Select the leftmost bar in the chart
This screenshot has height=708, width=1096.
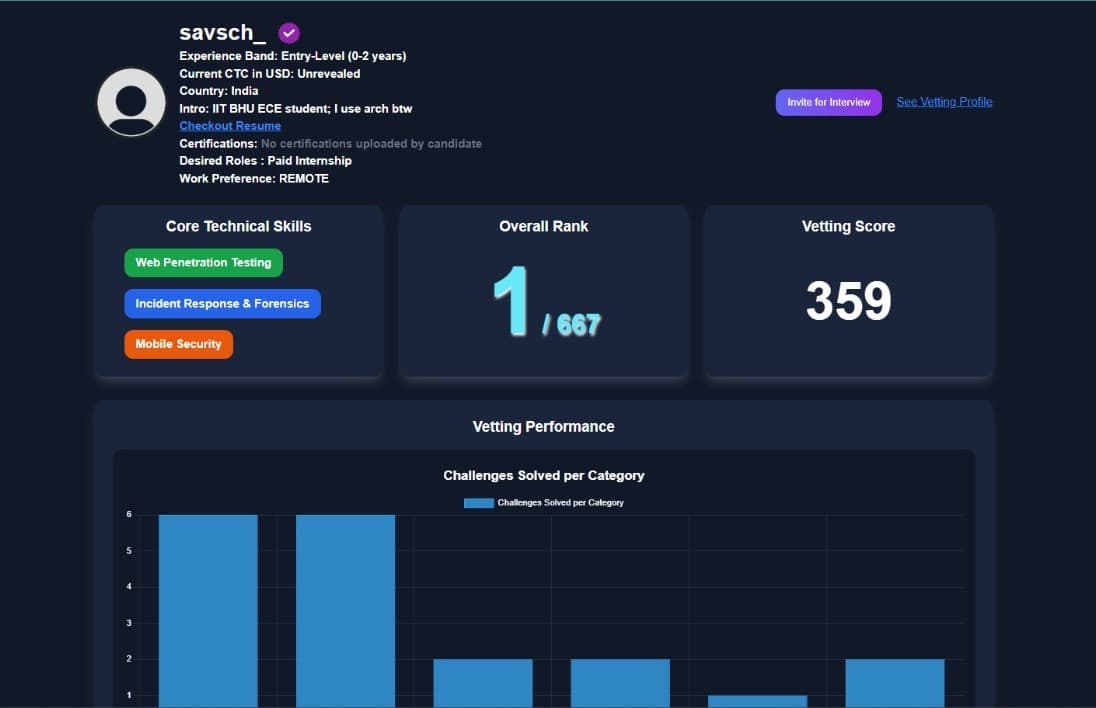208,611
